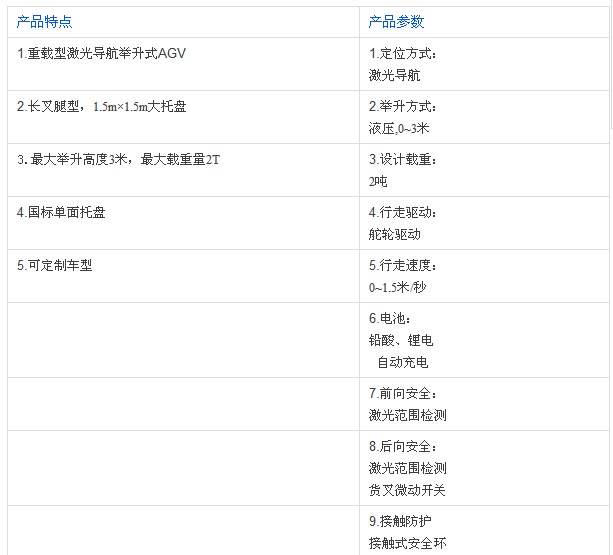Select the 舵轮驱动 drive value
Screen dimensions: 613x555
(x=394, y=234)
